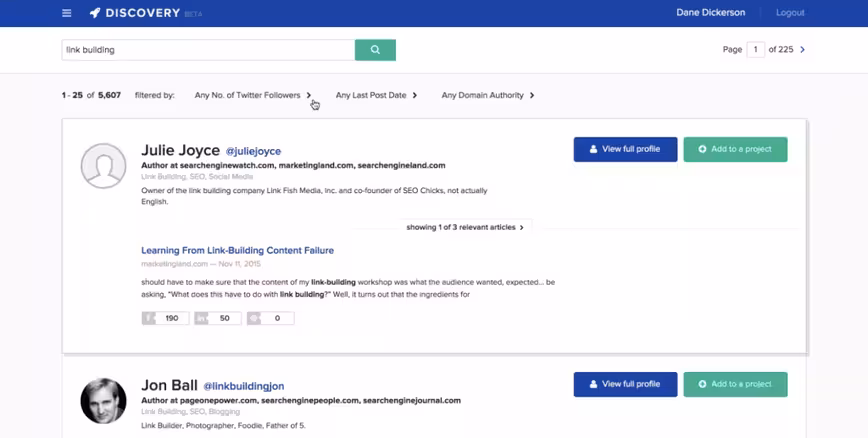The width and height of the screenshot is (868, 438).
Task: Go to next page arrow
Action: point(803,49)
